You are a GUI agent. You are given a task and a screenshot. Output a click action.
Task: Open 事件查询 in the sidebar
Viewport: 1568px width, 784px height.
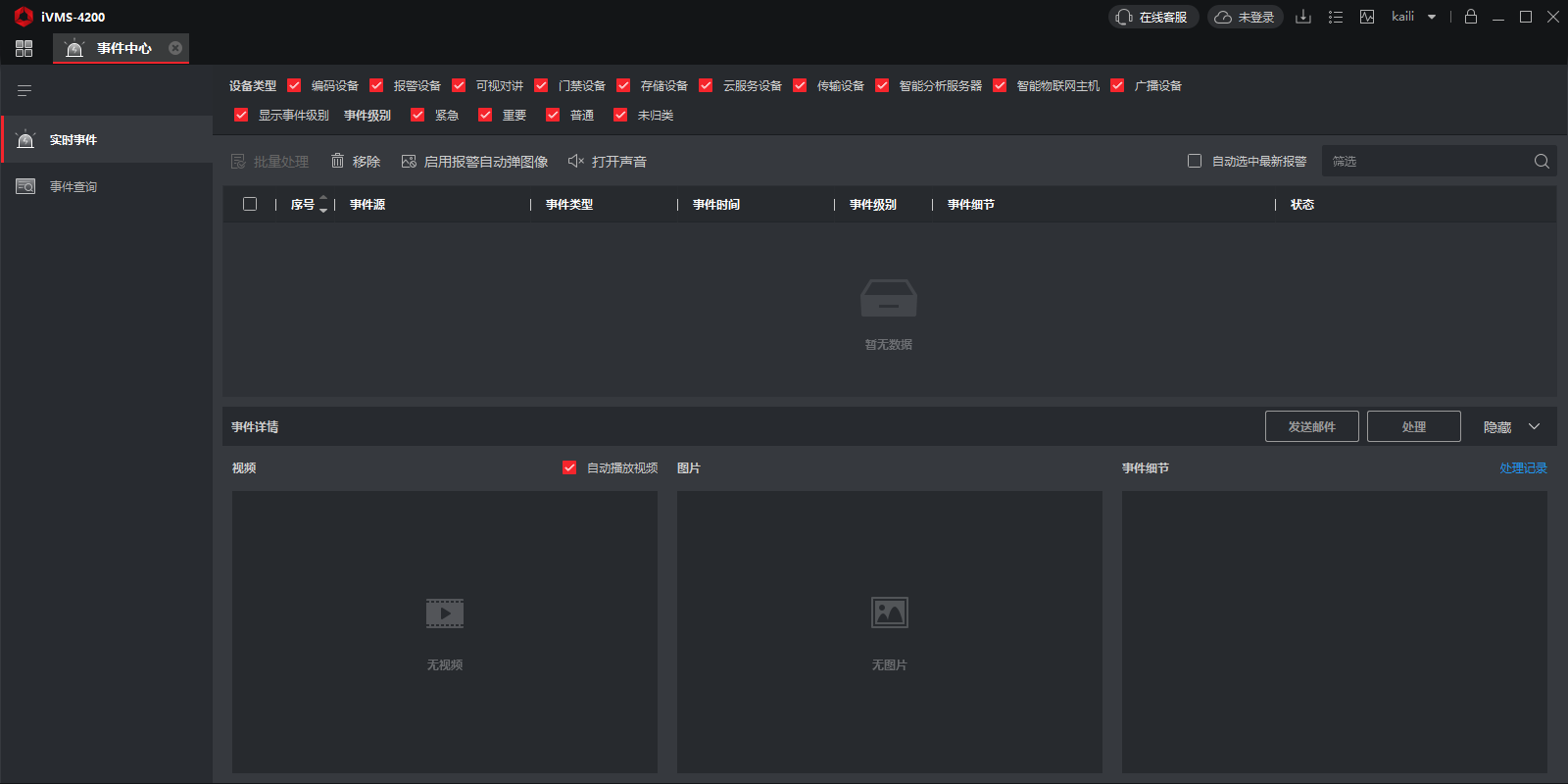[73, 187]
